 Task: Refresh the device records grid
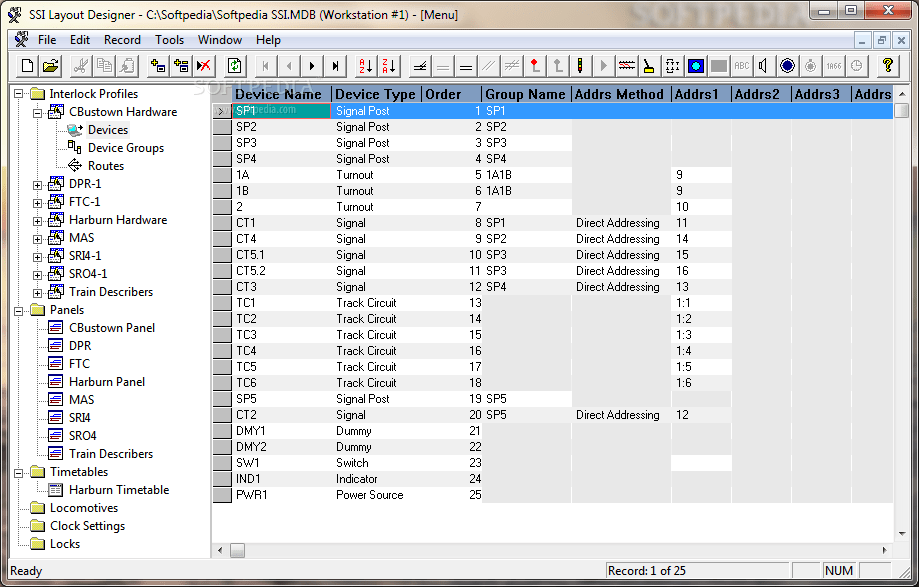point(234,65)
